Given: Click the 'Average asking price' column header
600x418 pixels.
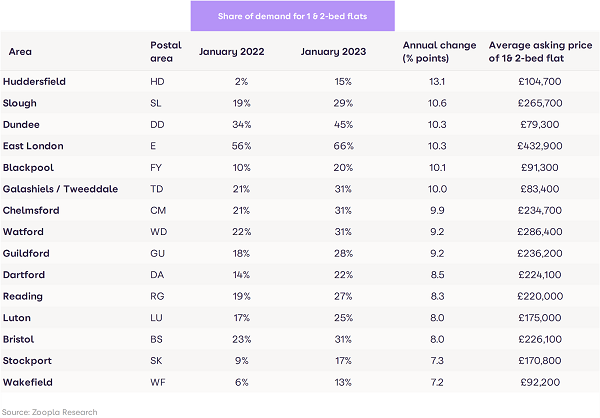Looking at the screenshot, I should point(538,51).
